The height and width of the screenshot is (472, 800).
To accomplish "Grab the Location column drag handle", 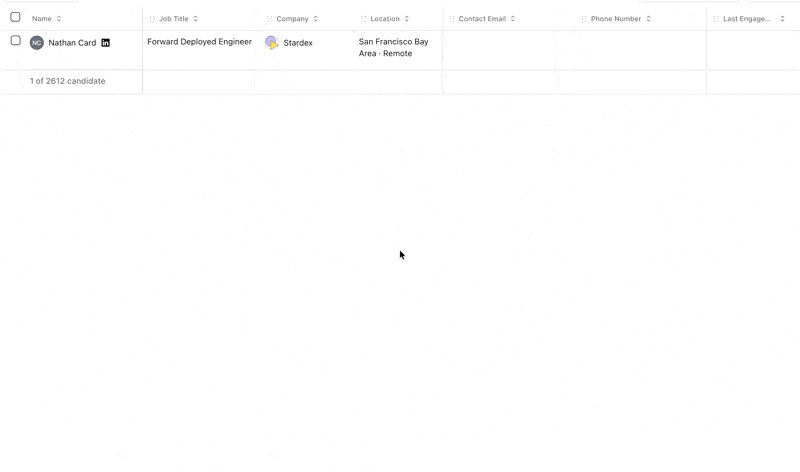I will point(363,19).
